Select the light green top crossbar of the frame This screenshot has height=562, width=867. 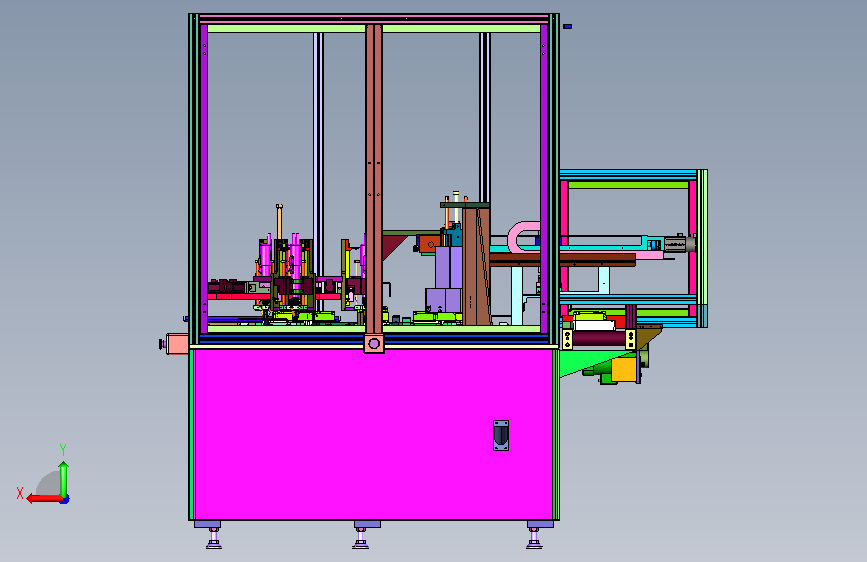coord(374,28)
